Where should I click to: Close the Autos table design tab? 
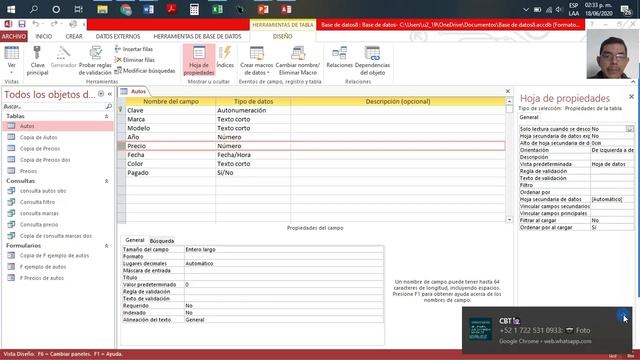click(508, 91)
